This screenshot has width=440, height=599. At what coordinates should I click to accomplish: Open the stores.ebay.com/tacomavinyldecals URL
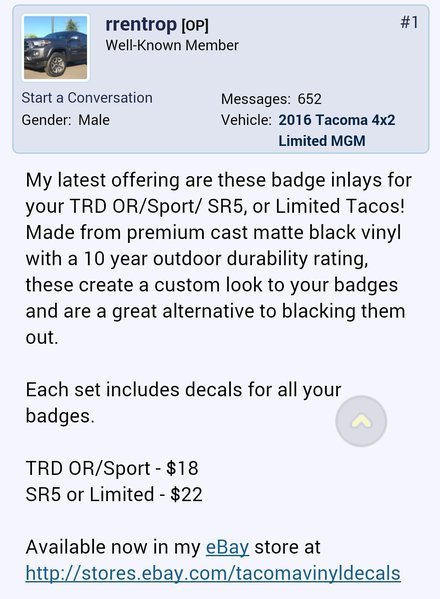click(213, 573)
